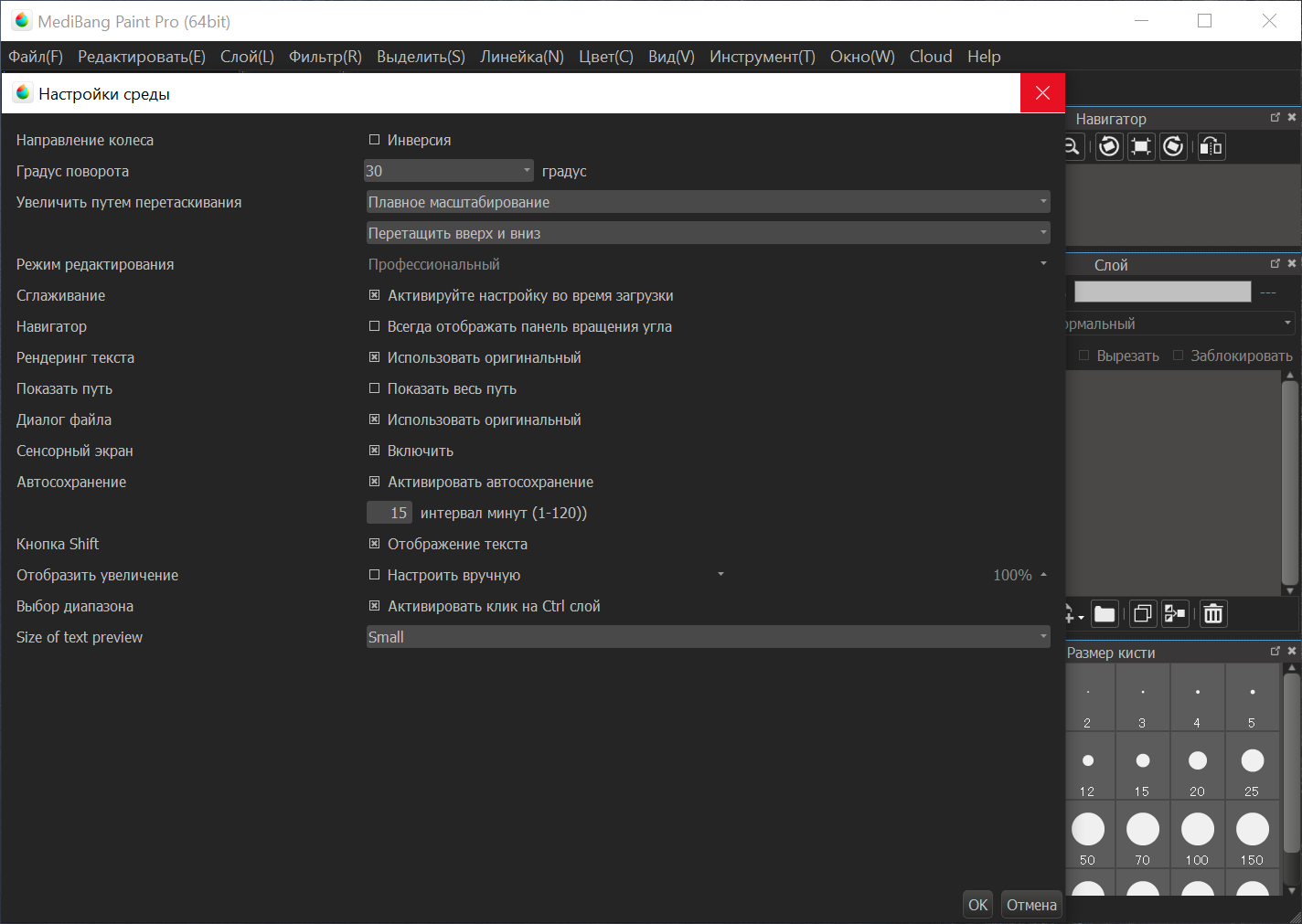Viewport: 1302px width, 924px height.
Task: Open Size of text preview Small dropdown
Action: point(708,637)
